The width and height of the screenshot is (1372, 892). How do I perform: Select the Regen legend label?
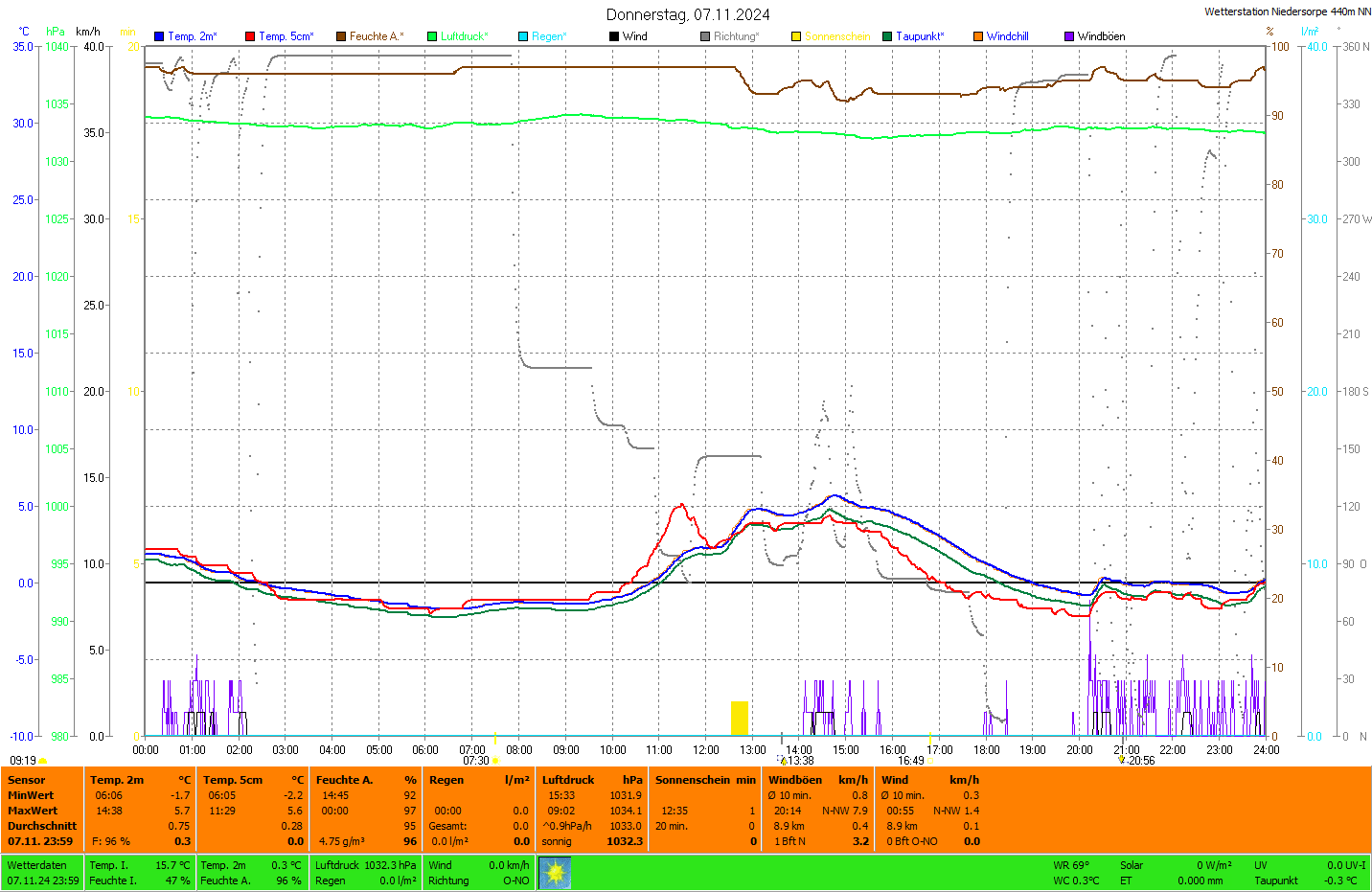click(549, 36)
